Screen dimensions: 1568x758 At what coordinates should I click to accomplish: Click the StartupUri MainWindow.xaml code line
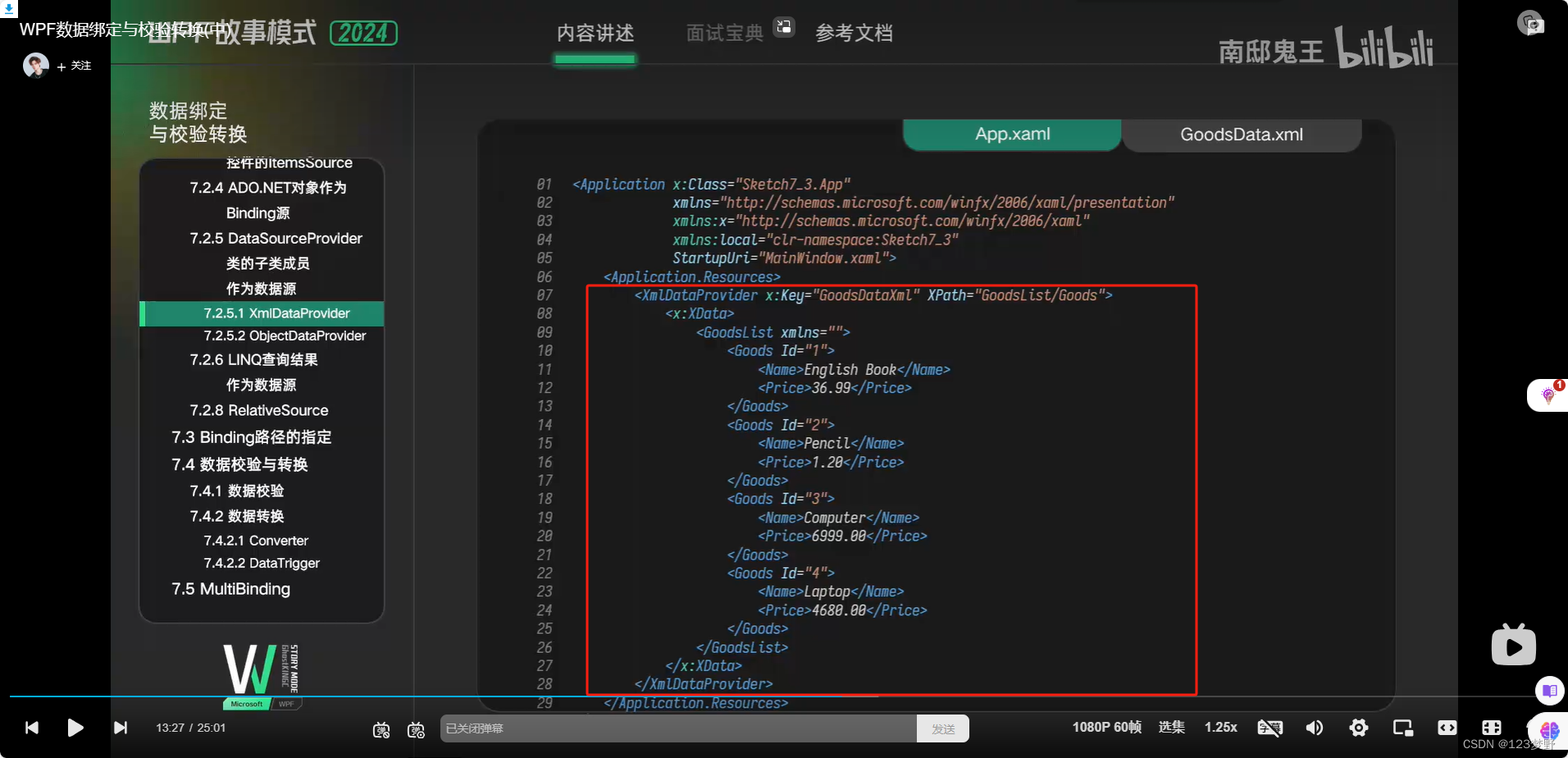[x=784, y=258]
